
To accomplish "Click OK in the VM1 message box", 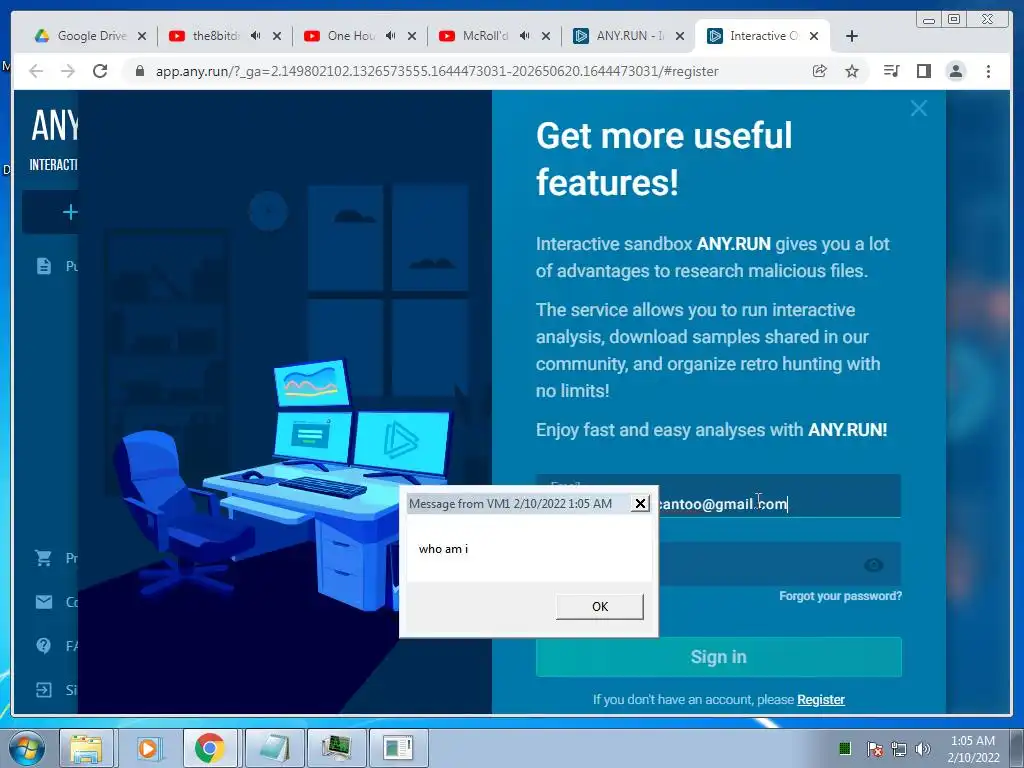I will tap(600, 607).
